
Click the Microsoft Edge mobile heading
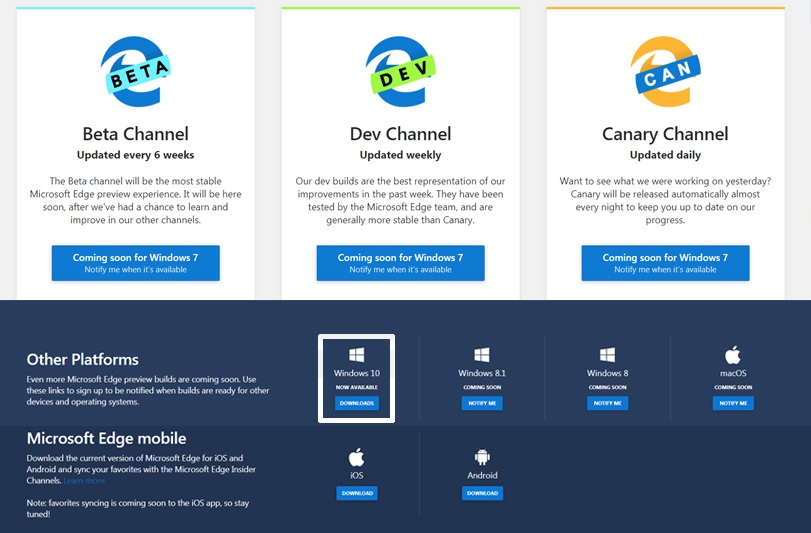point(107,438)
